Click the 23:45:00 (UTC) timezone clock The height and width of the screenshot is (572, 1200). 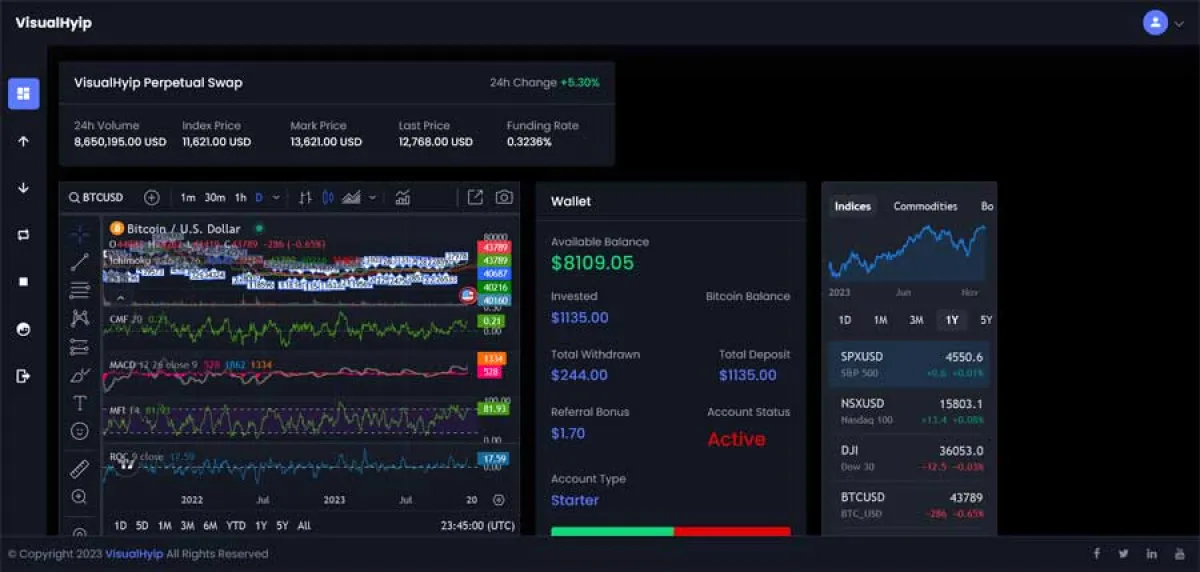click(478, 525)
